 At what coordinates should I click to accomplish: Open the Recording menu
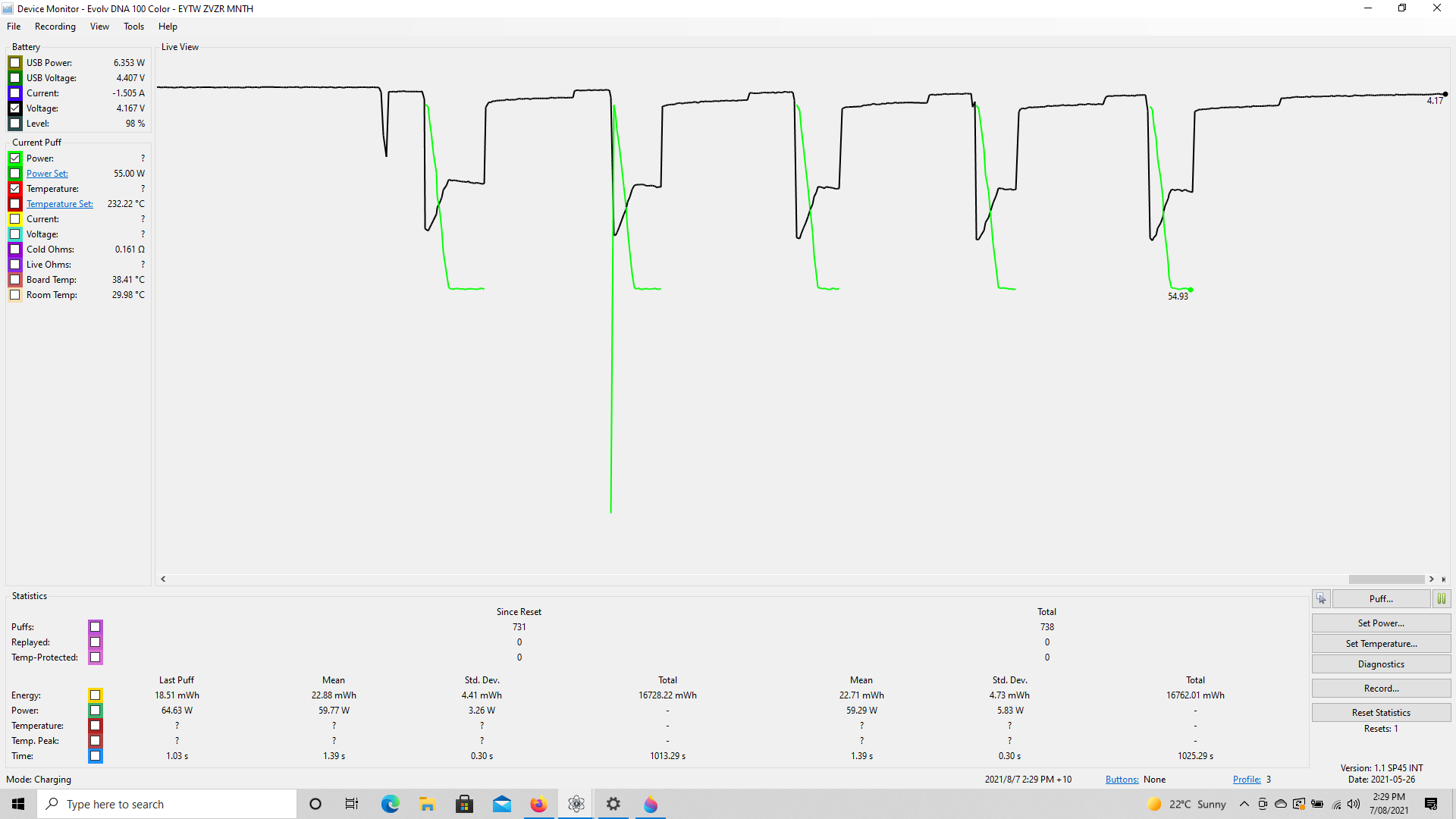point(55,27)
